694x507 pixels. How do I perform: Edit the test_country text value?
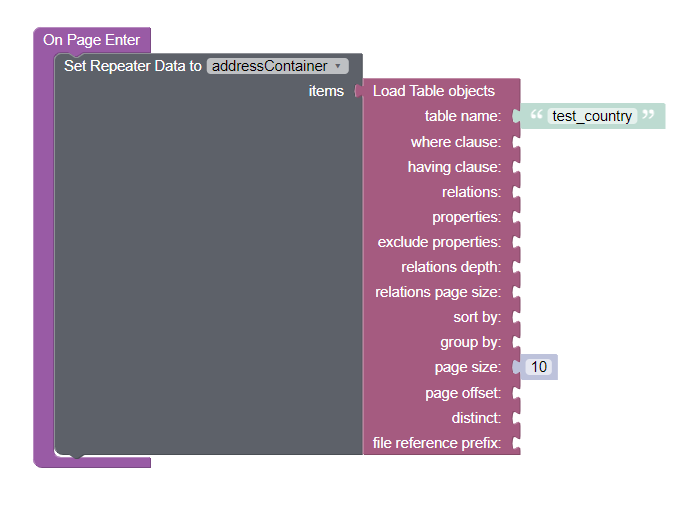592,116
